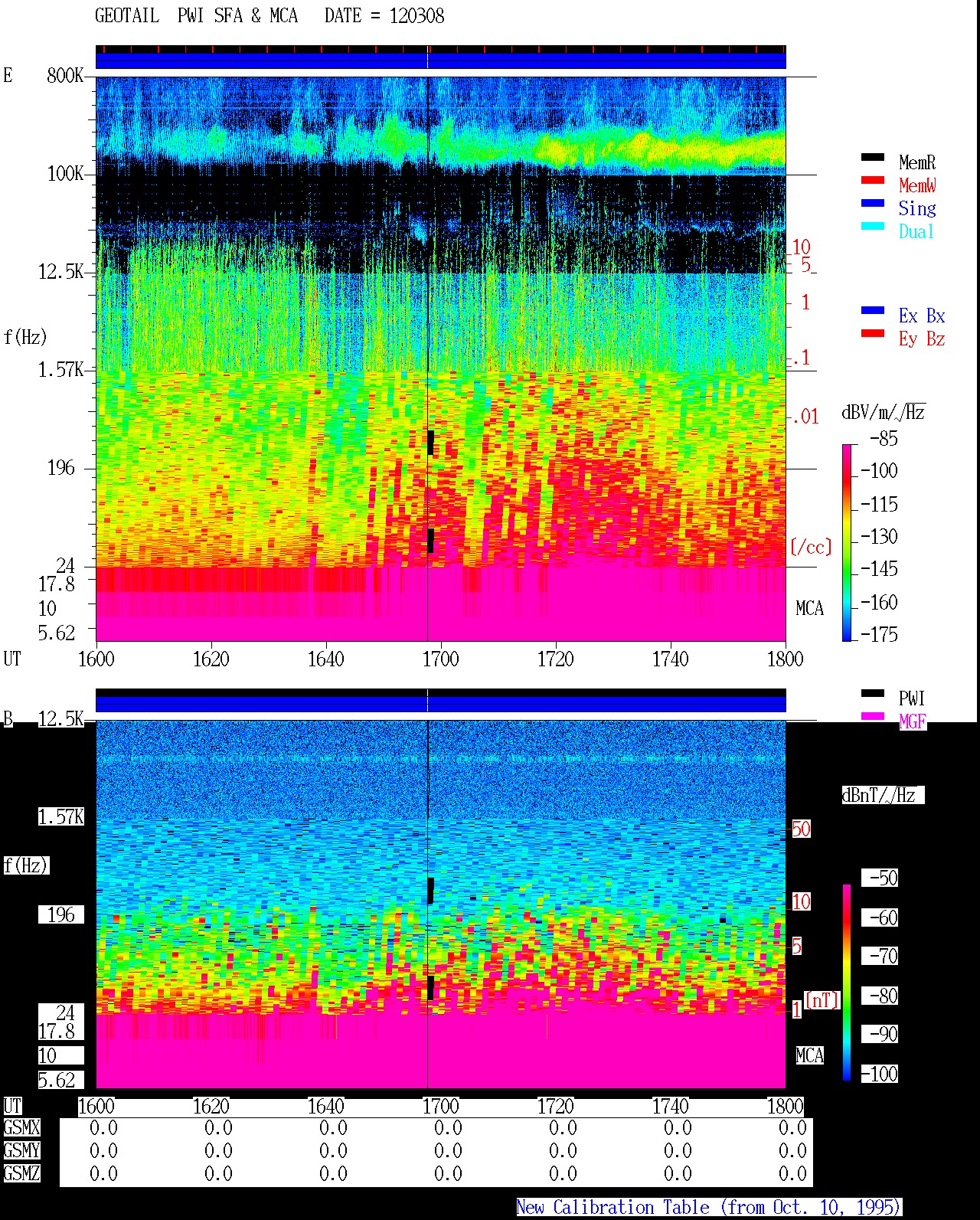This screenshot has height=1220, width=980.
Task: Click the -85 value on the dBV scale
Action: (x=884, y=439)
